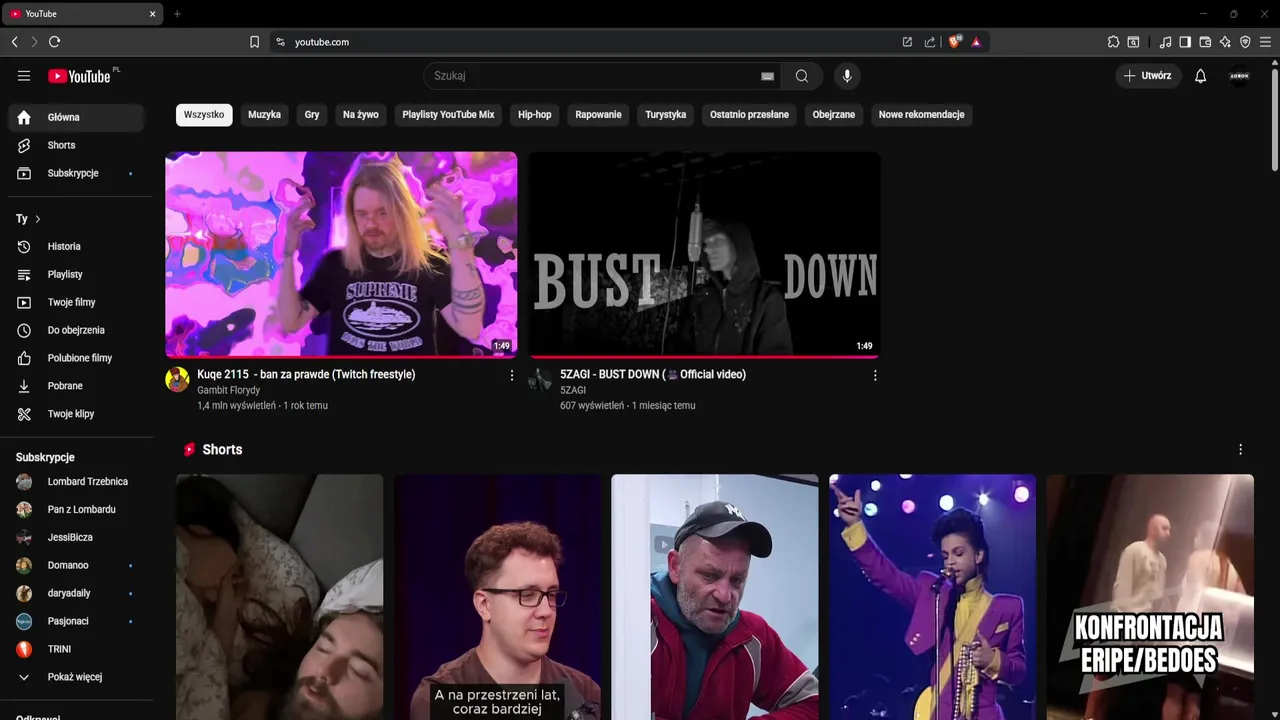Viewport: 1280px width, 720px height.
Task: Click the search magnifier button
Action: click(802, 76)
